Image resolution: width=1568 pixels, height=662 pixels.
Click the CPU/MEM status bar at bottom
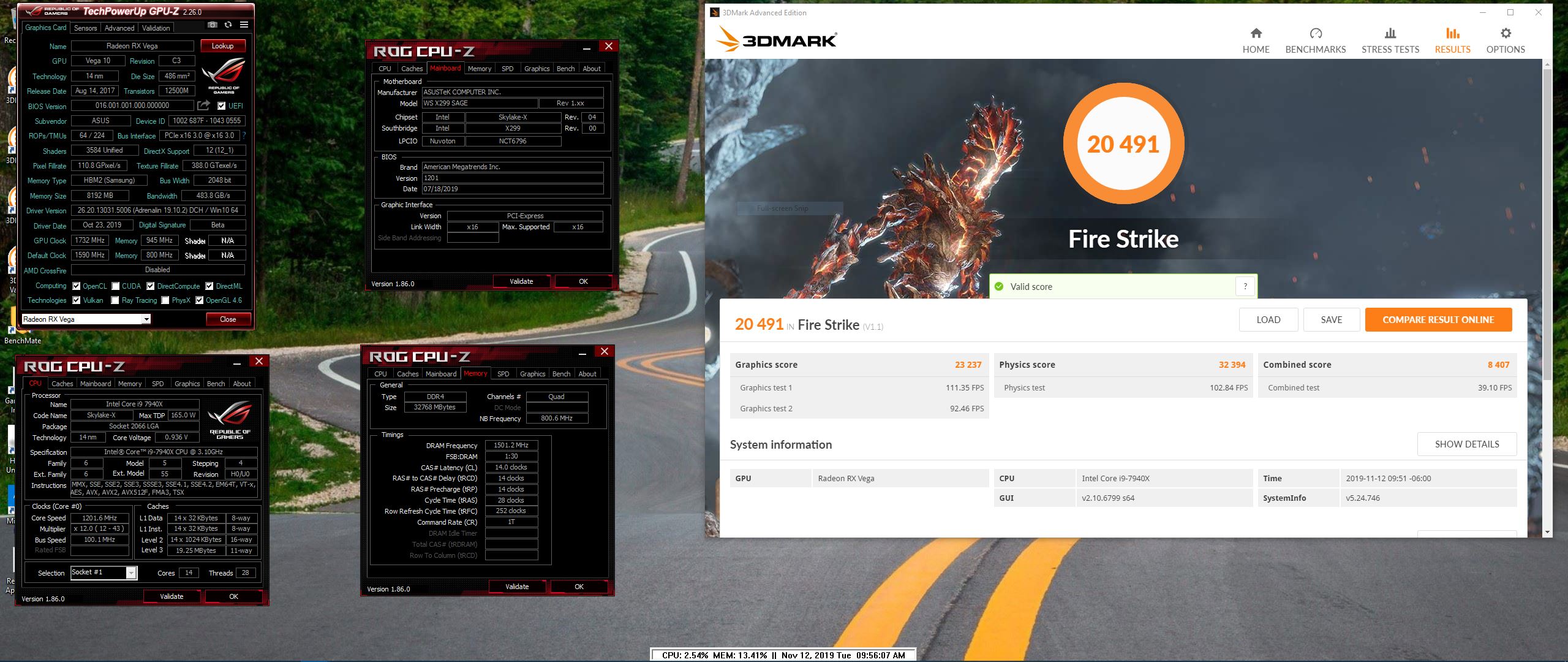tap(783, 655)
